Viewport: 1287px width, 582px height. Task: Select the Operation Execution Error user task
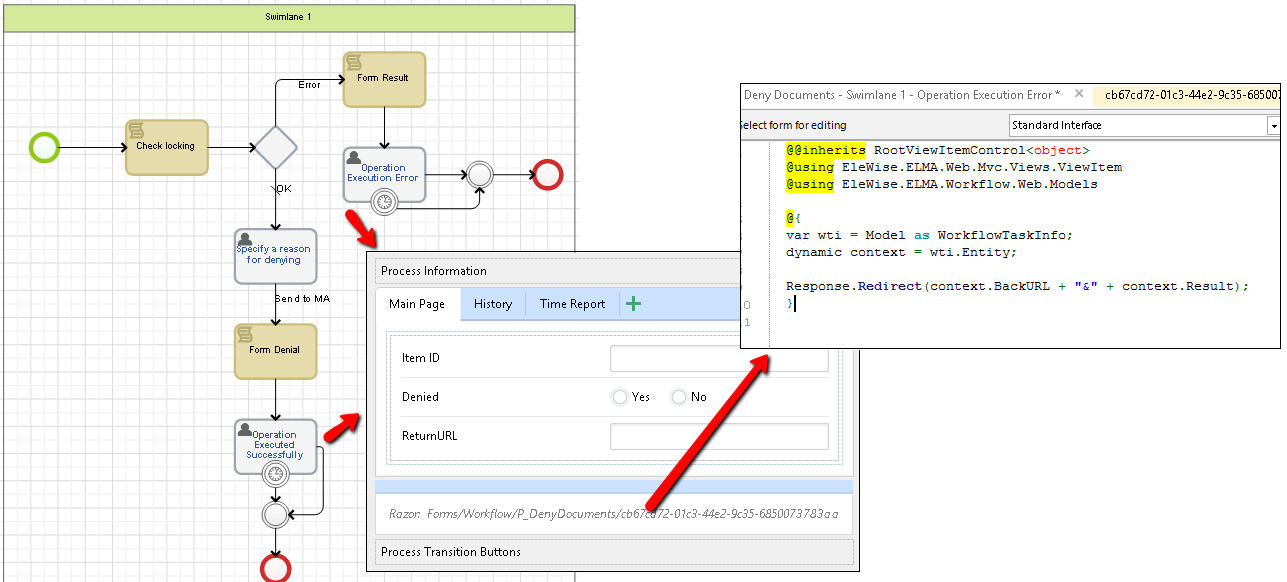[x=384, y=172]
